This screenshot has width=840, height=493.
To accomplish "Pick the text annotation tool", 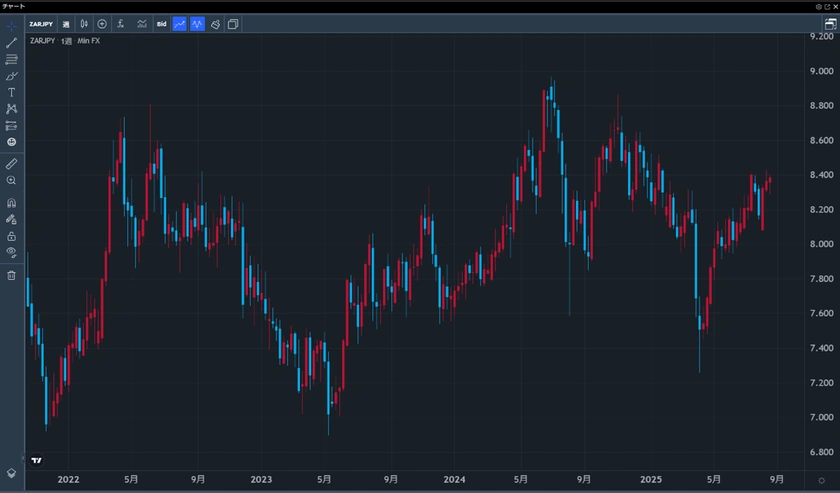I will [11, 92].
